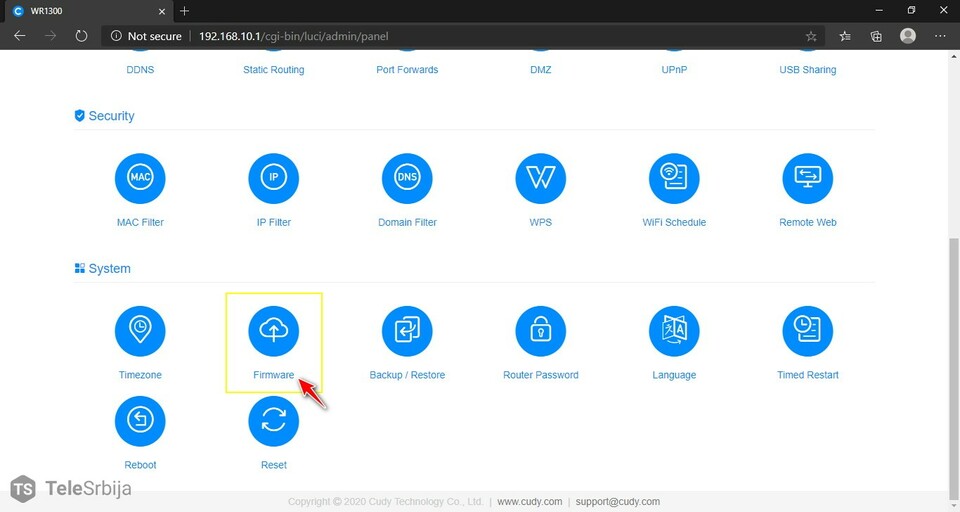This screenshot has width=960, height=512.
Task: Click the Router Password lock icon
Action: pyautogui.click(x=540, y=331)
